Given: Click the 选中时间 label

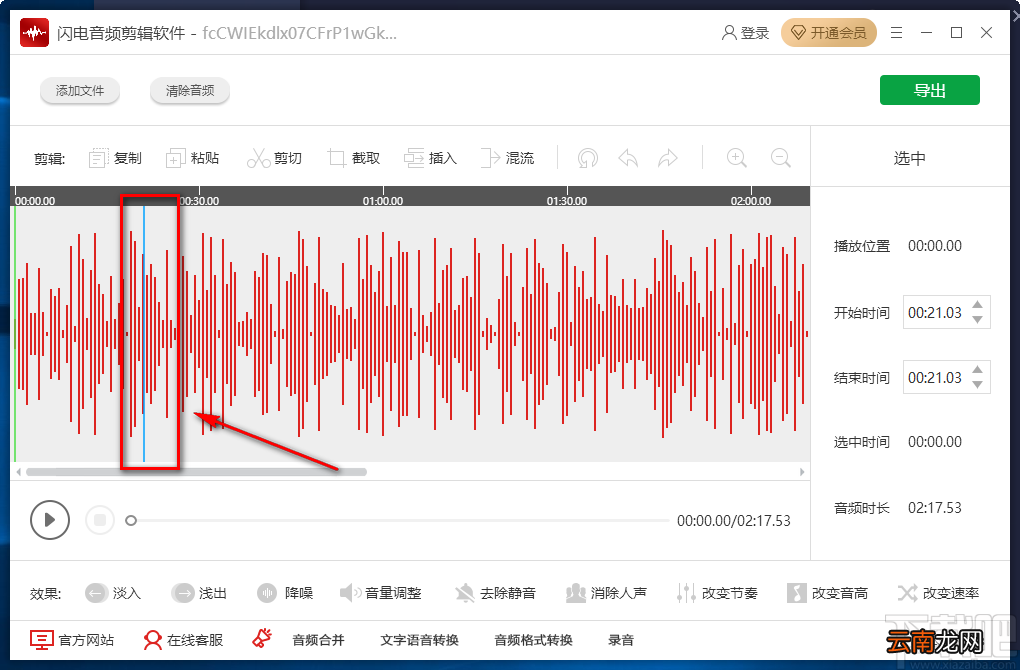Looking at the screenshot, I should tap(861, 442).
